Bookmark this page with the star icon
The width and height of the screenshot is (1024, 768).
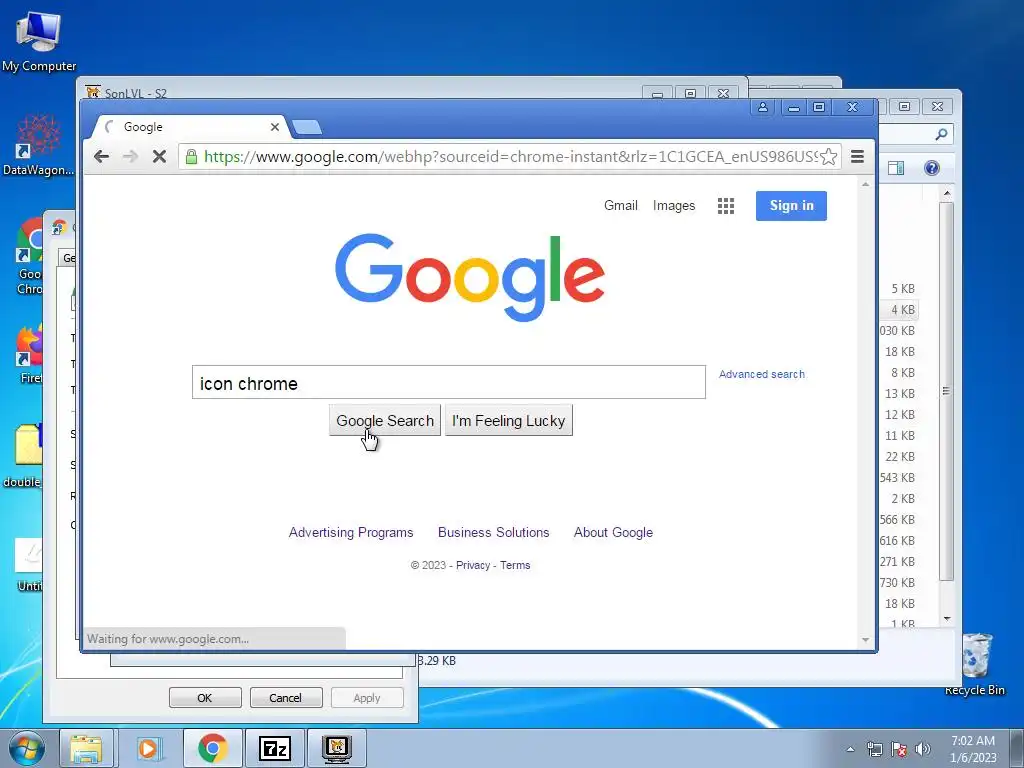(828, 157)
